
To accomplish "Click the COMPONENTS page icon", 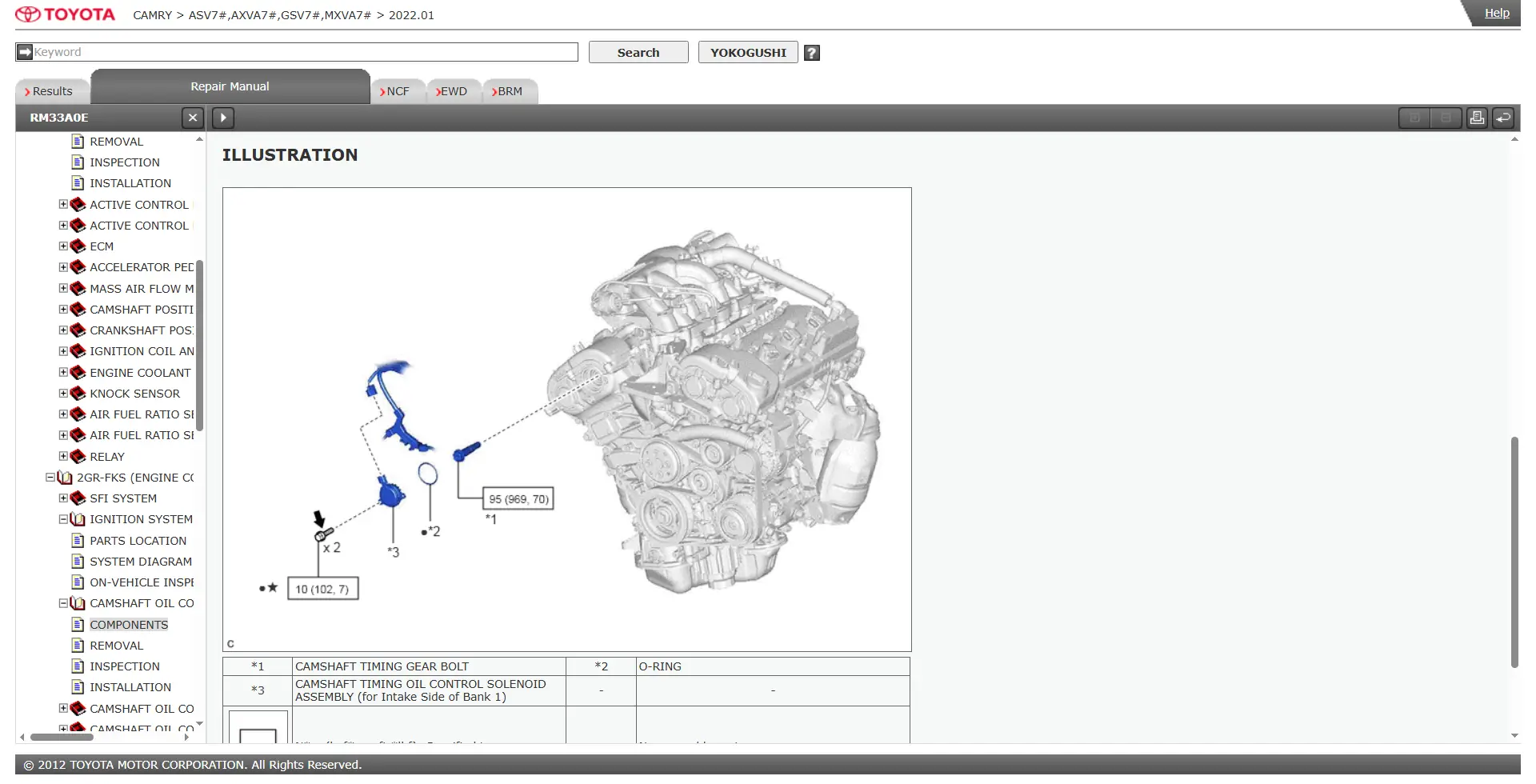I will pos(78,625).
